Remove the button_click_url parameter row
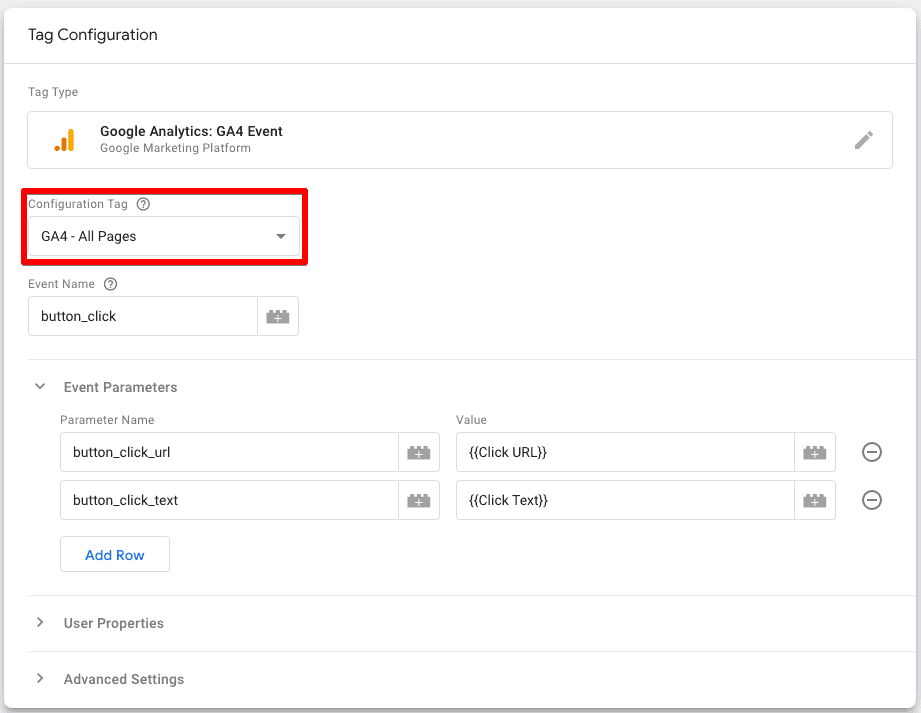This screenshot has width=921, height=713. point(871,452)
